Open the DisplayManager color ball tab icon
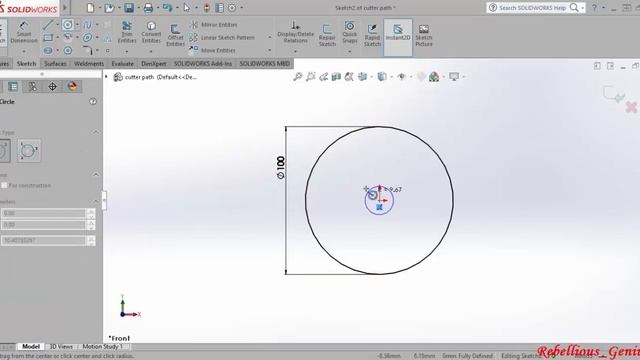 [72, 86]
